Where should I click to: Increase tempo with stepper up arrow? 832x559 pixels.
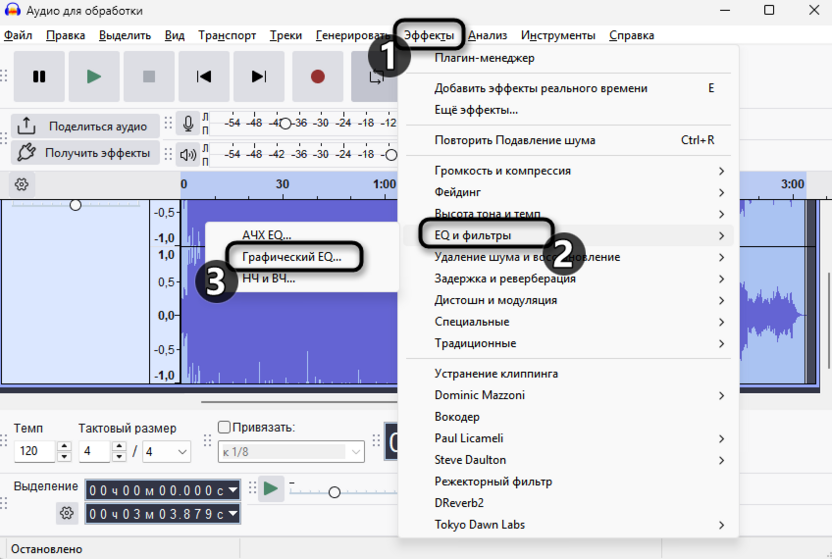(64, 446)
